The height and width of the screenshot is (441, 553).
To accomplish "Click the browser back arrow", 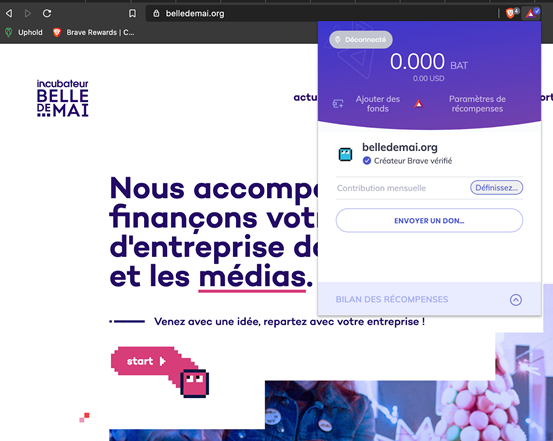I will pos(9,13).
